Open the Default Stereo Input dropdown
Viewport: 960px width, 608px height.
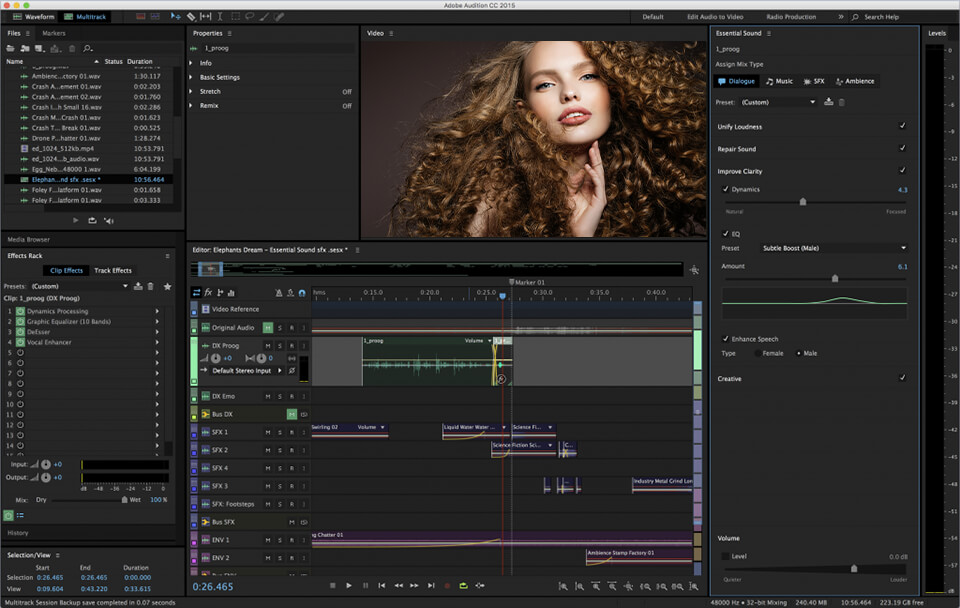click(x=244, y=371)
